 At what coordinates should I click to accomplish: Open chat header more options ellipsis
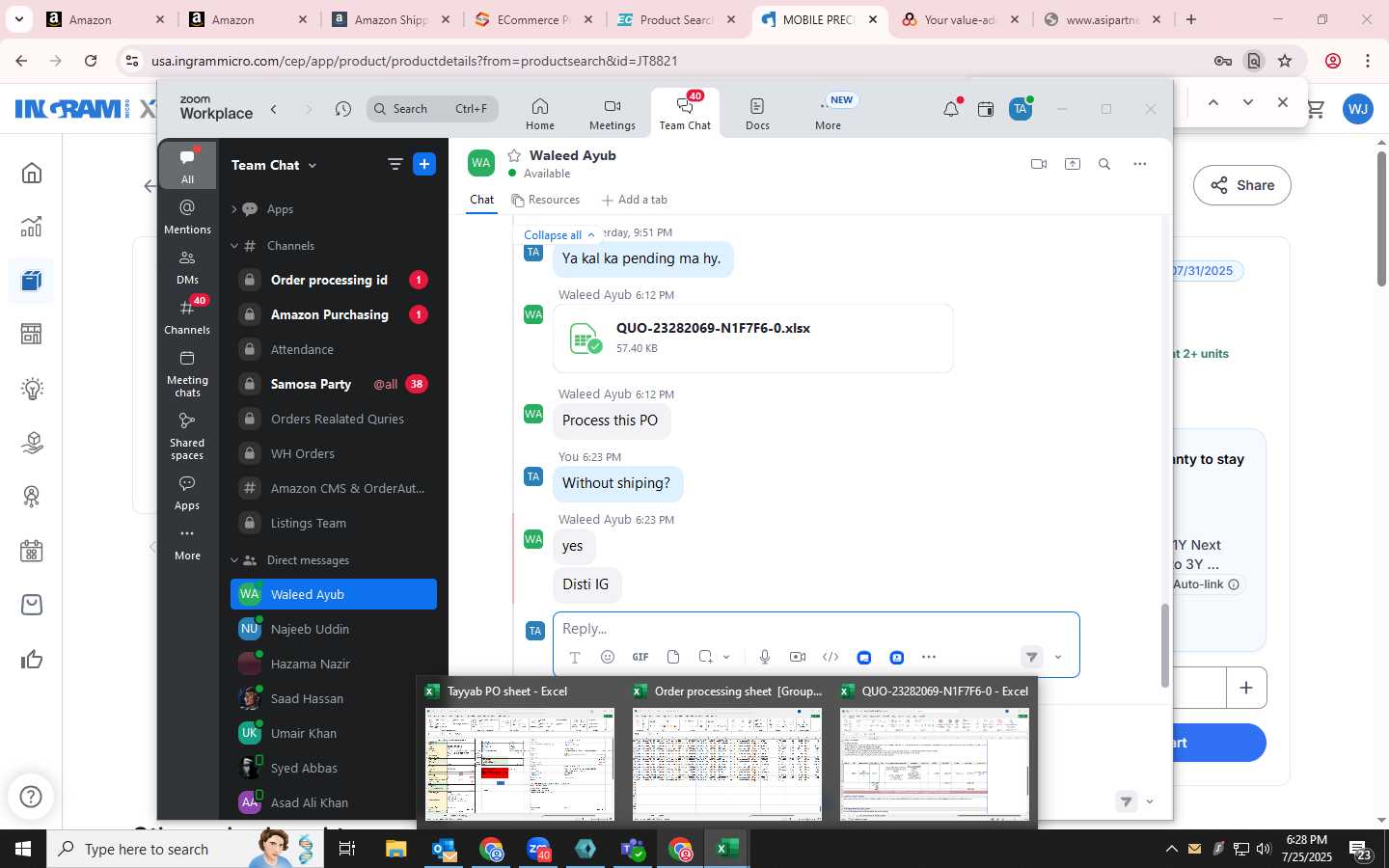tap(1140, 164)
